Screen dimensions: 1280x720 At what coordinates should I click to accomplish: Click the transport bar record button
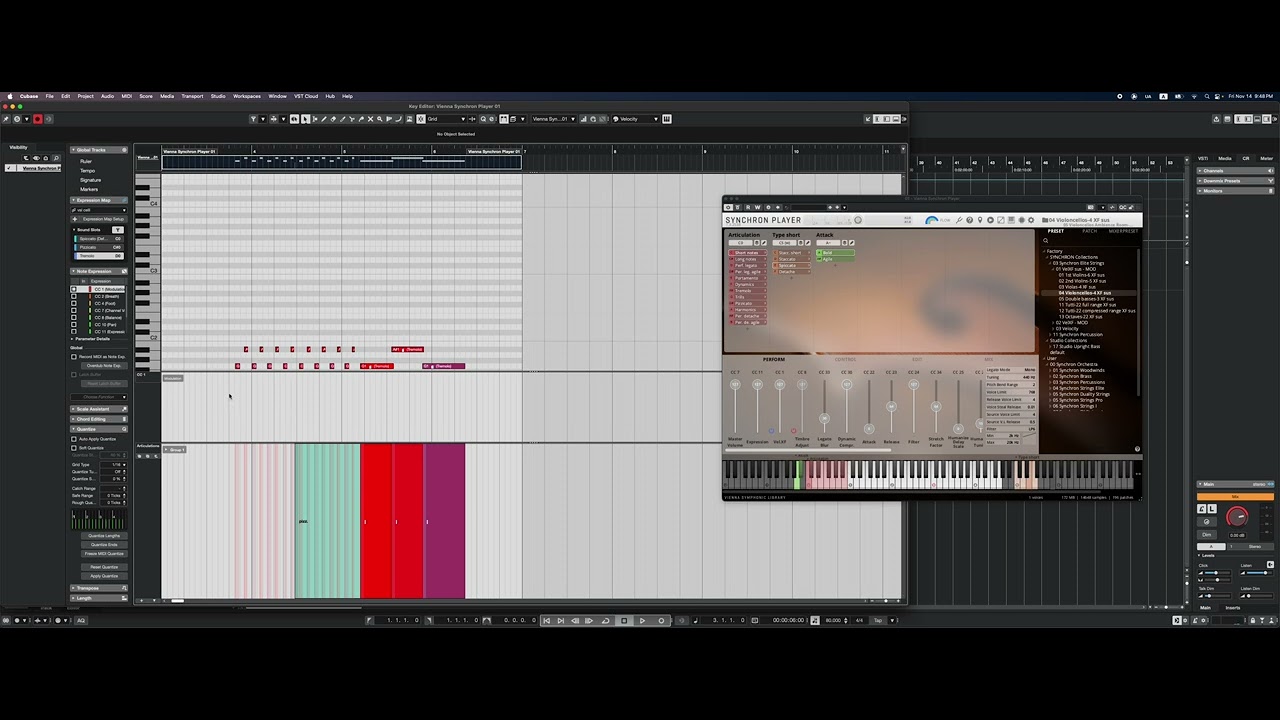click(x=661, y=620)
